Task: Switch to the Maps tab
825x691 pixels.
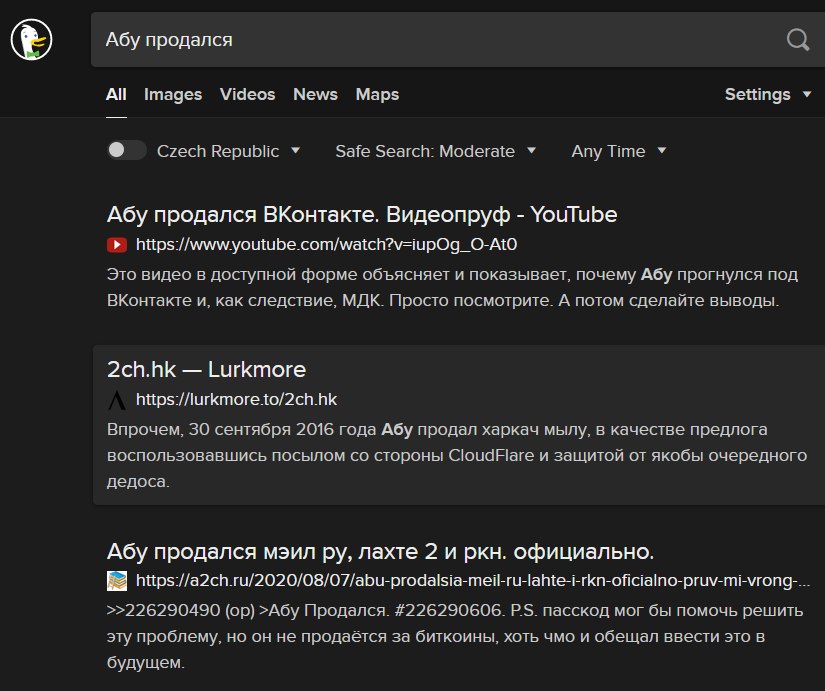Action: 377,94
